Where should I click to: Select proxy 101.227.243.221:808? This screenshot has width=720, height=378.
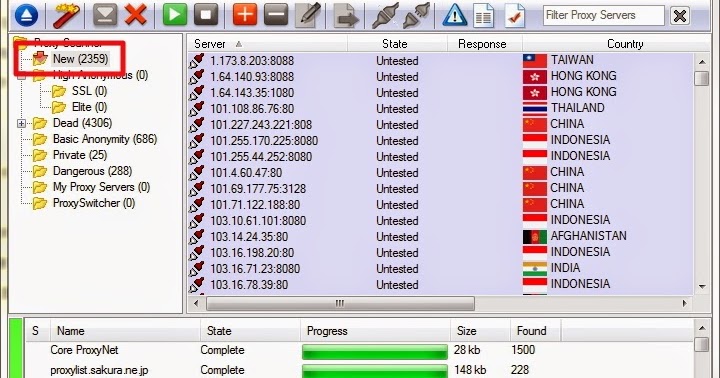261,125
